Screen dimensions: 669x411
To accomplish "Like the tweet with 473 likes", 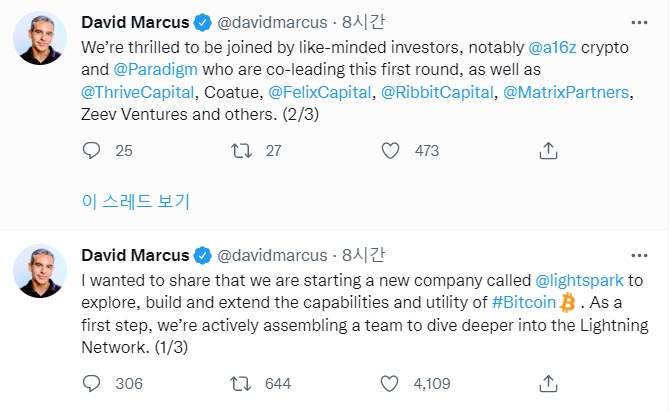I will tap(393, 150).
